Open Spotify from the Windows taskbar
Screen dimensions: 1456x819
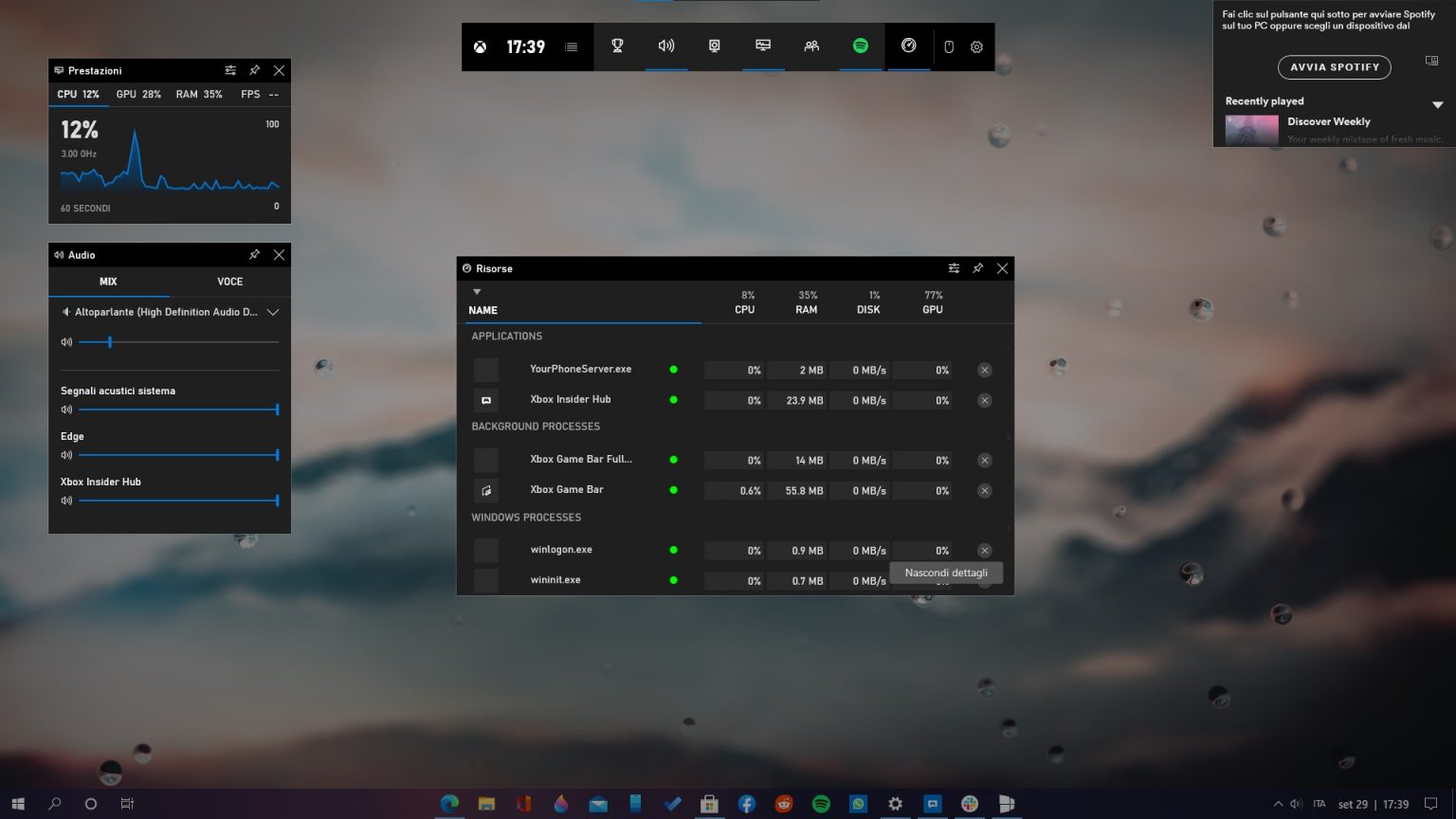click(820, 804)
